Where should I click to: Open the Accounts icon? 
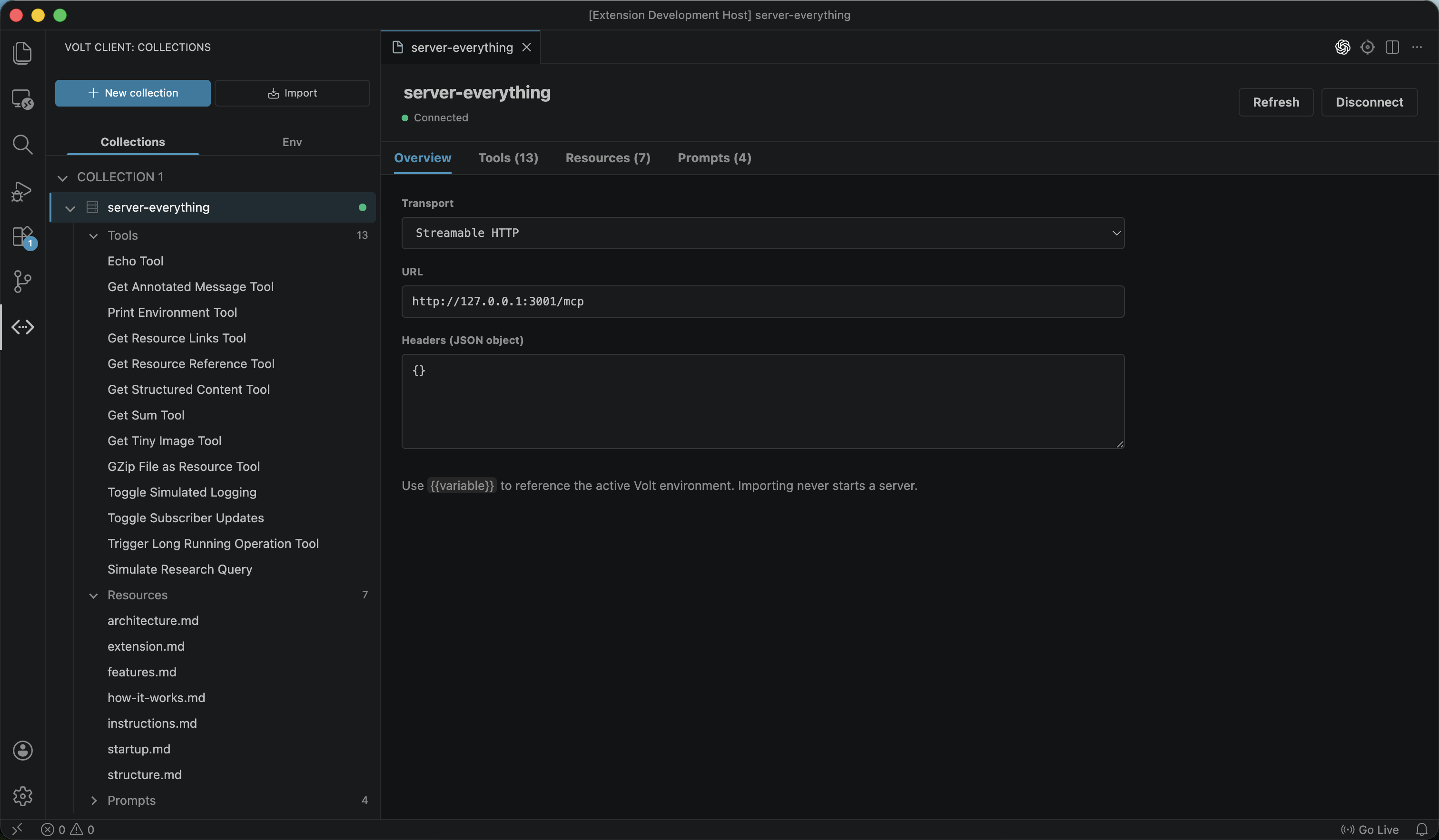(22, 751)
